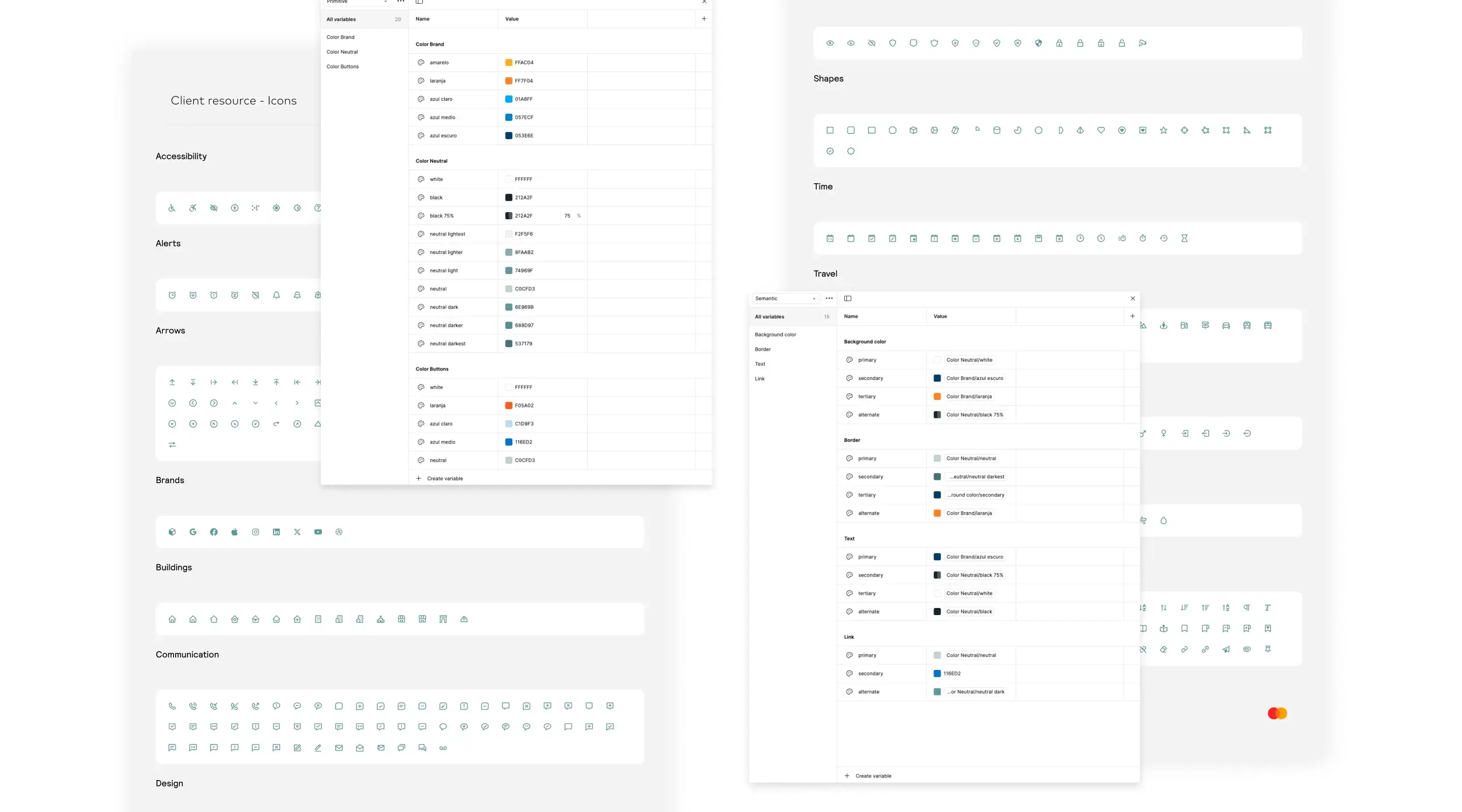Image resolution: width=1462 pixels, height=812 pixels.
Task: Select the LinkedIn brand icon
Action: point(276,532)
